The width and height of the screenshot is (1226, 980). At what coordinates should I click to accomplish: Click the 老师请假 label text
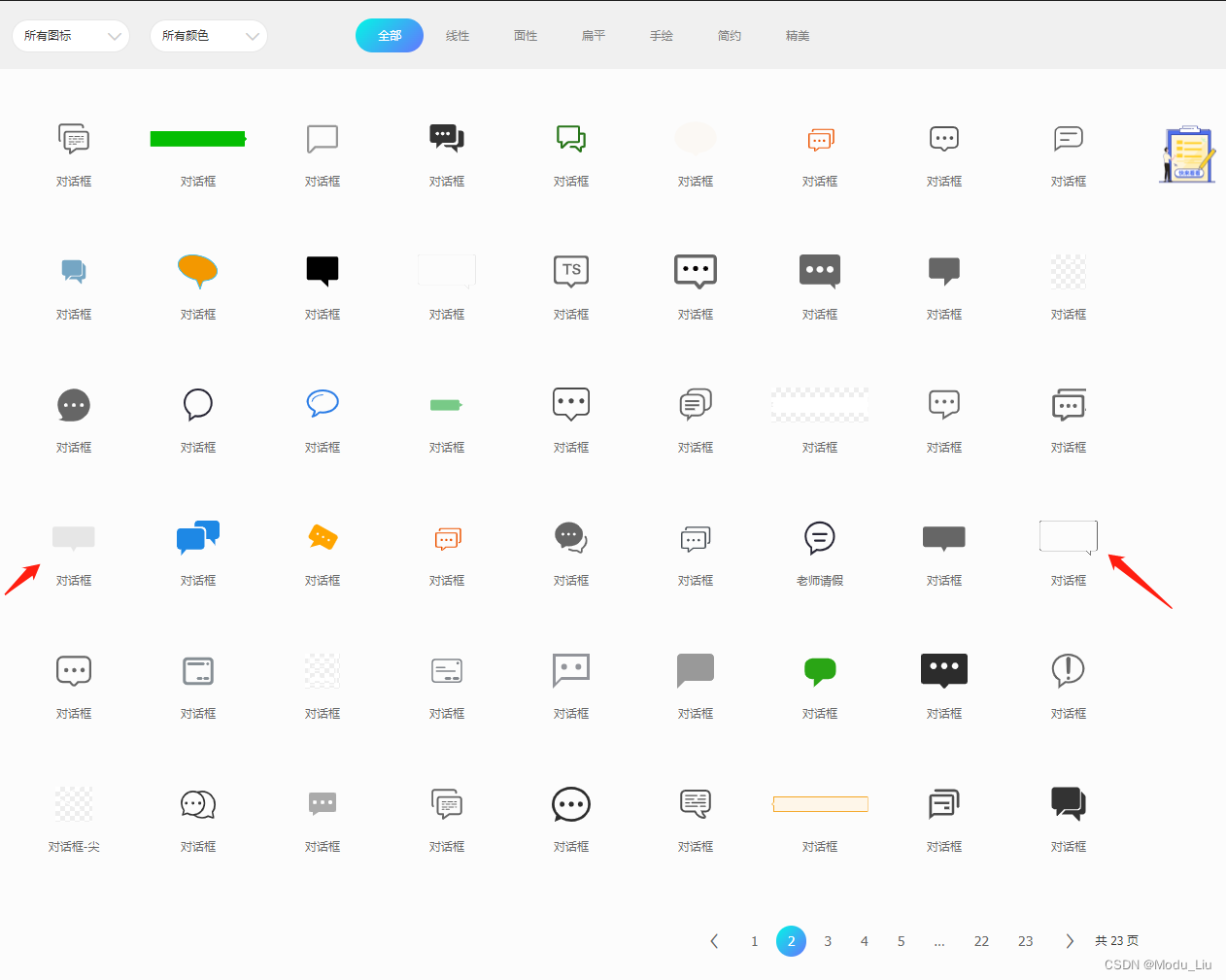tap(820, 581)
